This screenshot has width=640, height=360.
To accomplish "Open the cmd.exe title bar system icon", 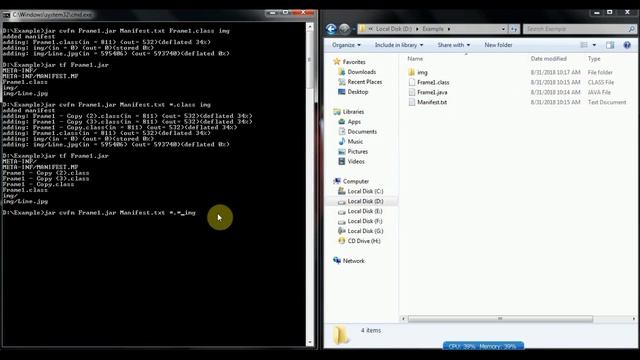I will 6,15.
